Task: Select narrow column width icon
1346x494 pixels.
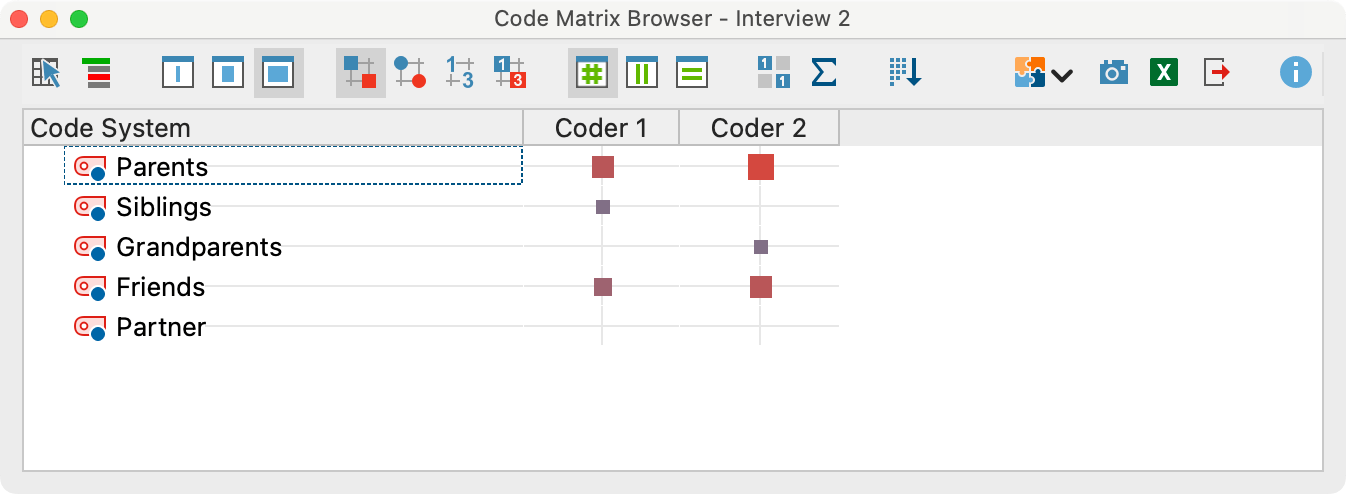Action: 178,73
